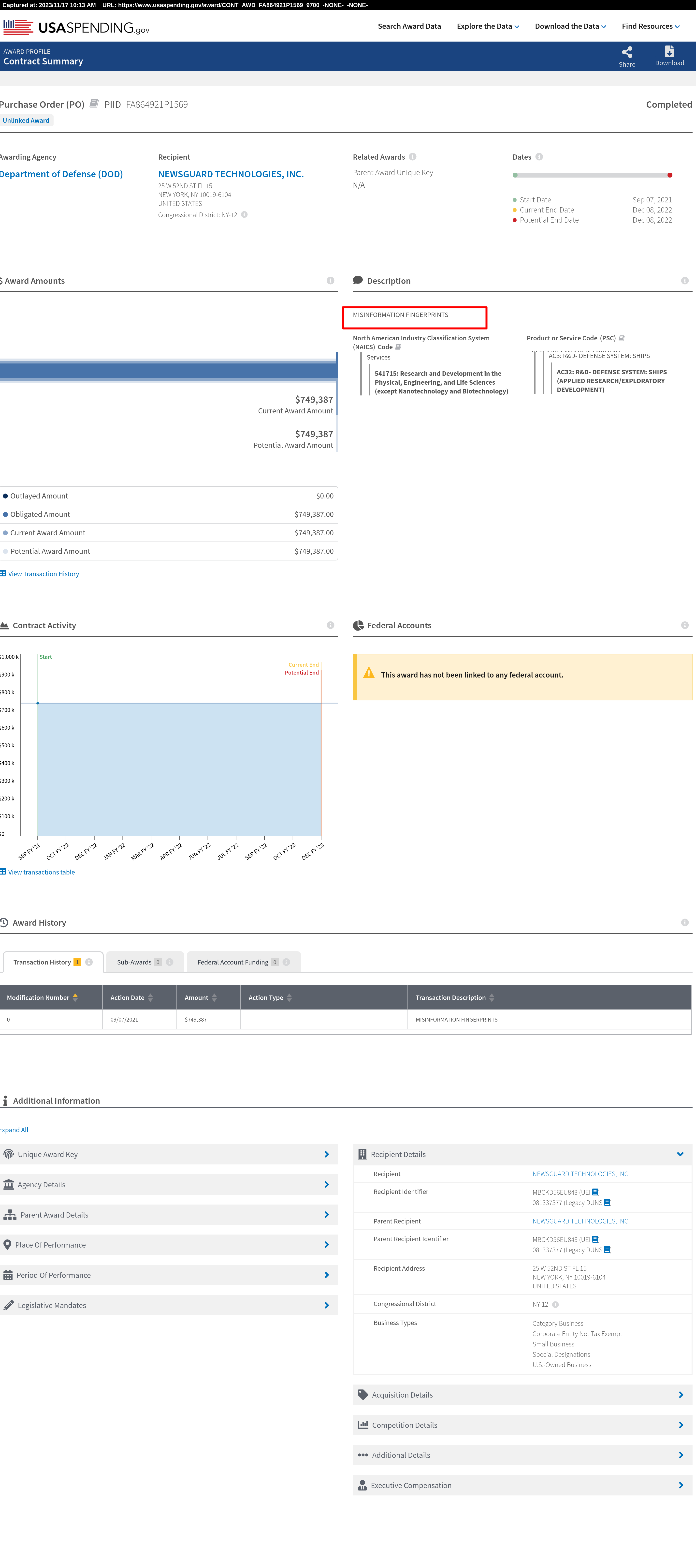The width and height of the screenshot is (696, 1568).
Task: Expand the Competition Details section
Action: tap(522, 1425)
